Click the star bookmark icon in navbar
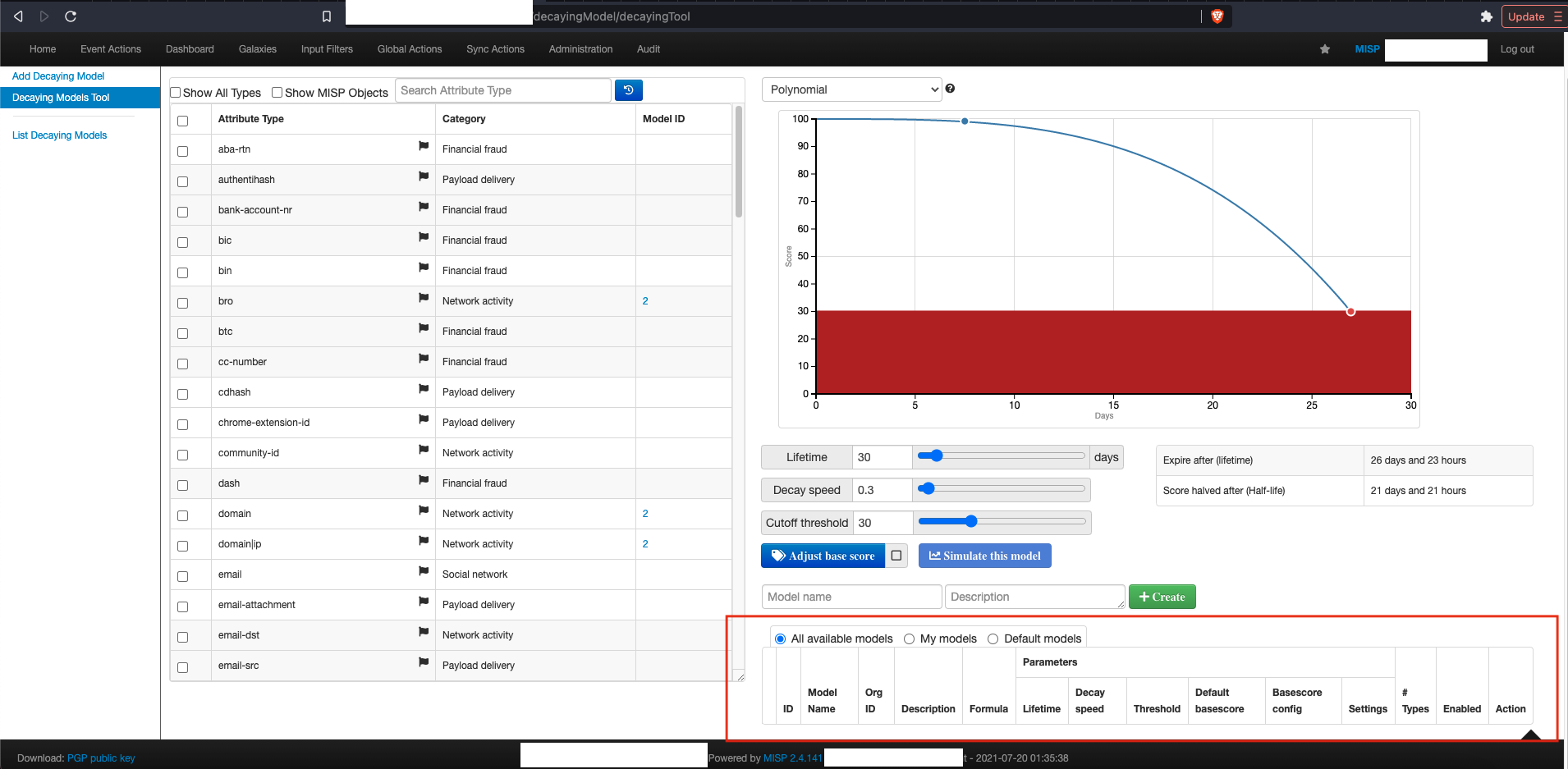Image resolution: width=1568 pixels, height=769 pixels. click(1325, 49)
